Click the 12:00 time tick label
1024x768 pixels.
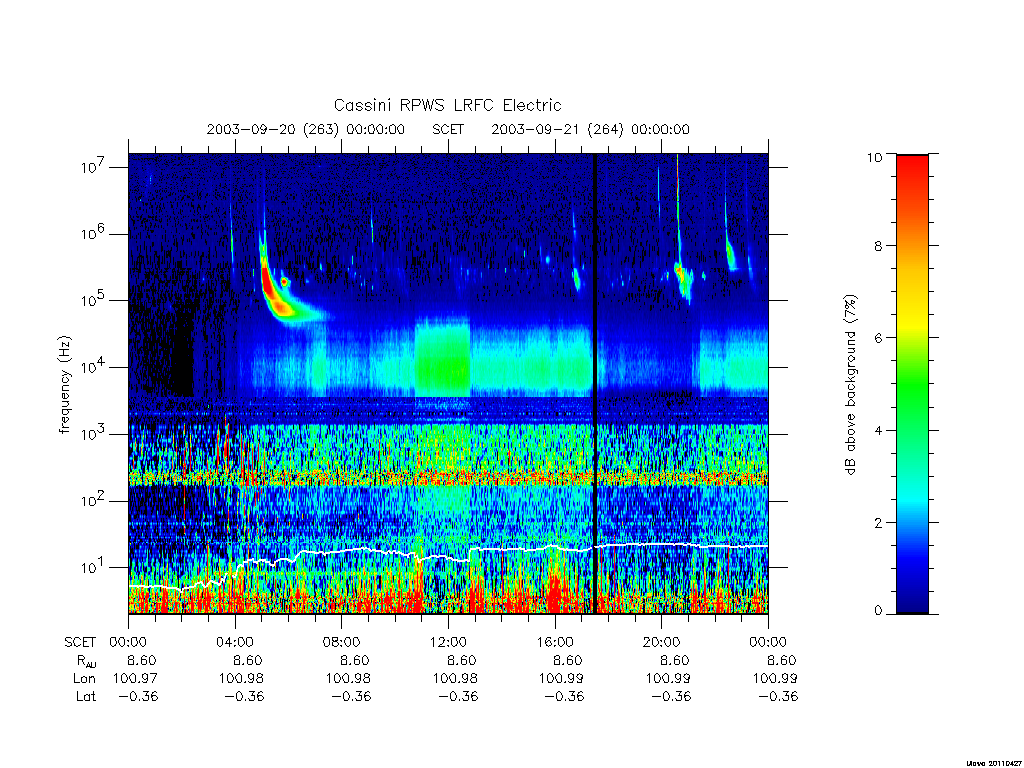(448, 642)
